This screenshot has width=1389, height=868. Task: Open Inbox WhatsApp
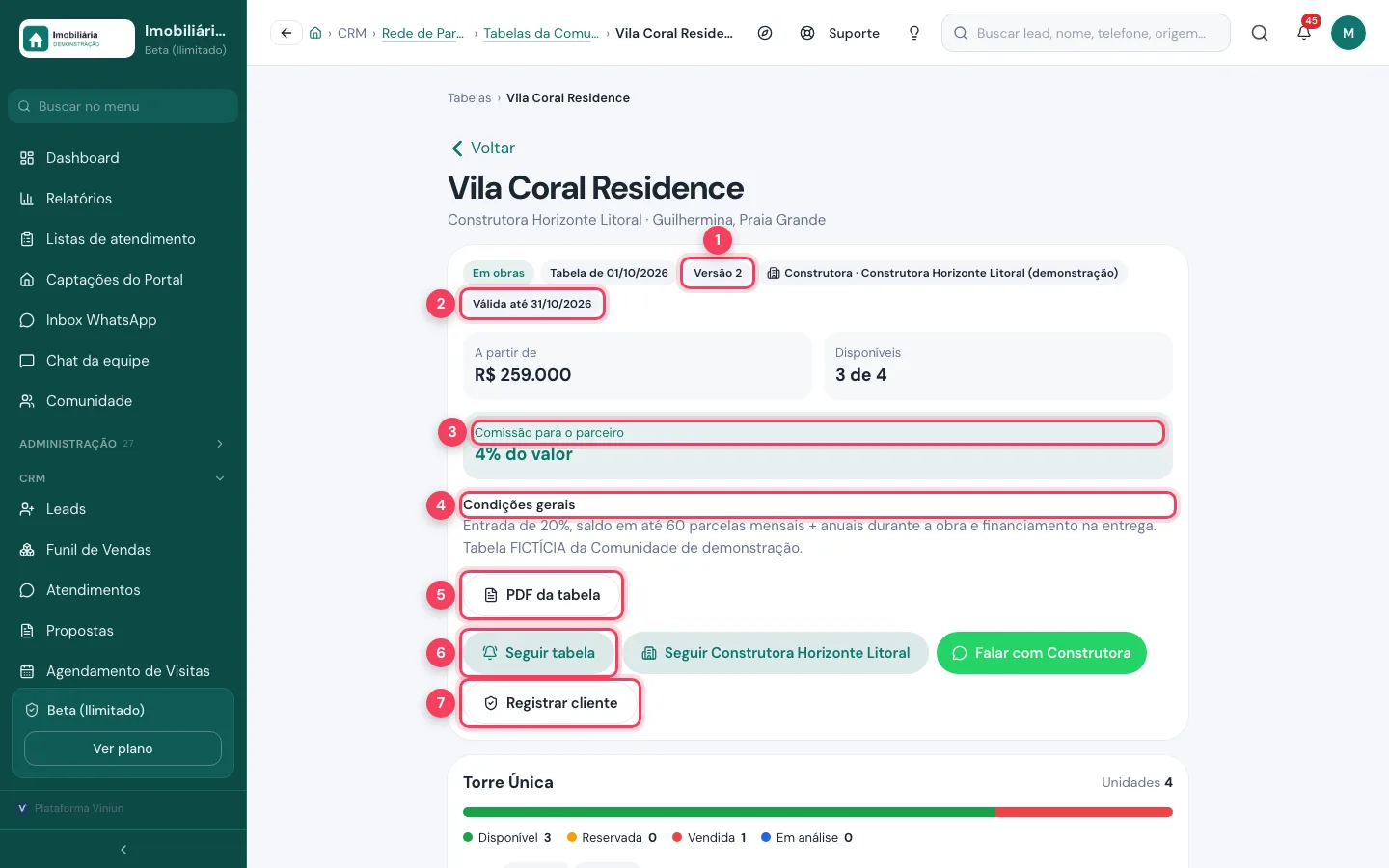point(123,320)
